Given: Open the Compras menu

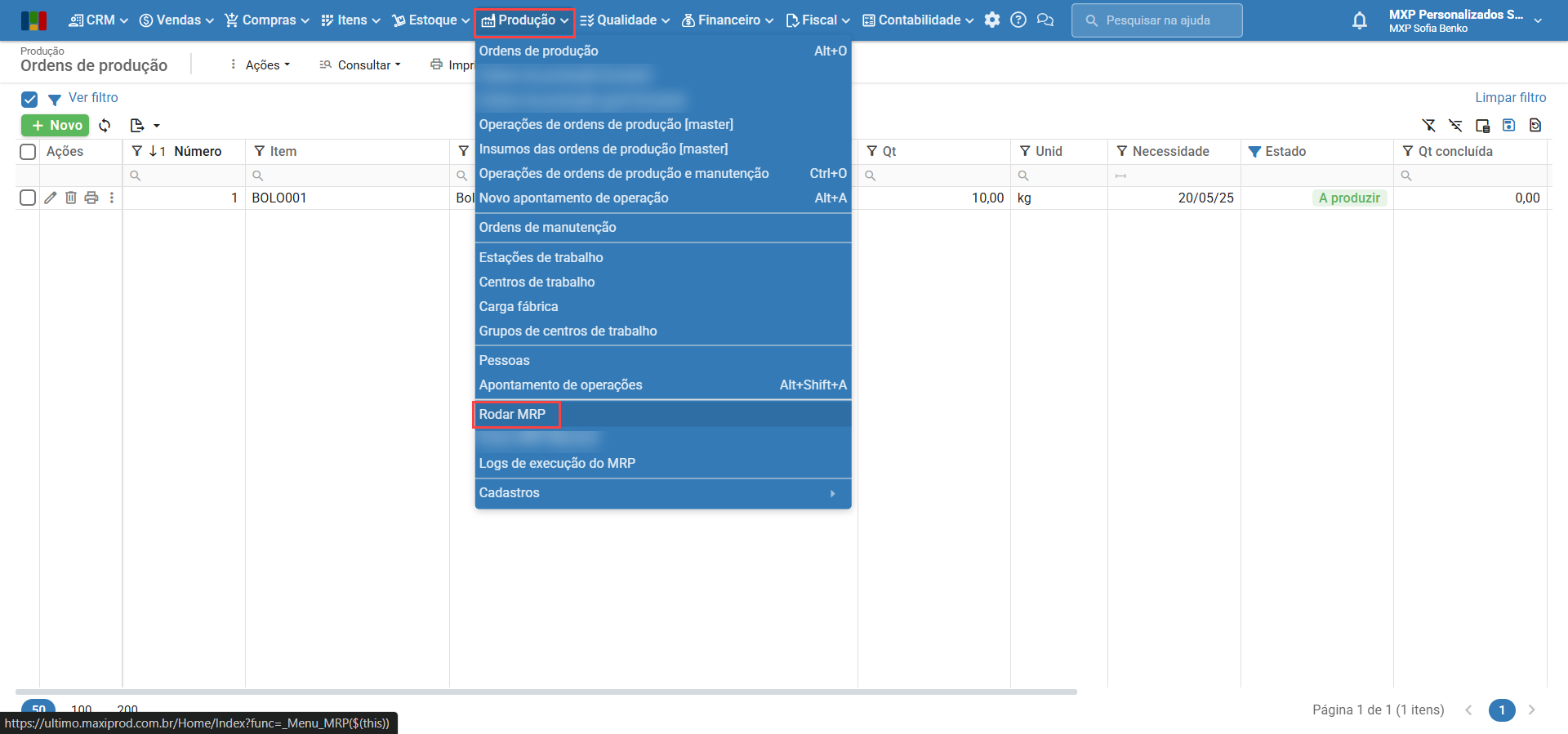Looking at the screenshot, I should coord(267,20).
